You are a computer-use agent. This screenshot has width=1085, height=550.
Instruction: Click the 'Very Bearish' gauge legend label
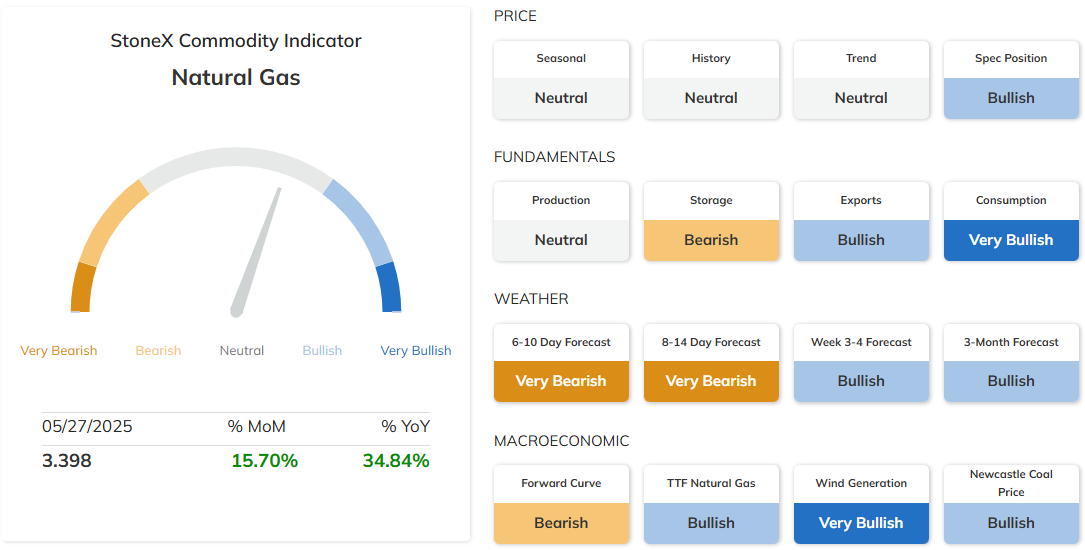click(x=59, y=351)
